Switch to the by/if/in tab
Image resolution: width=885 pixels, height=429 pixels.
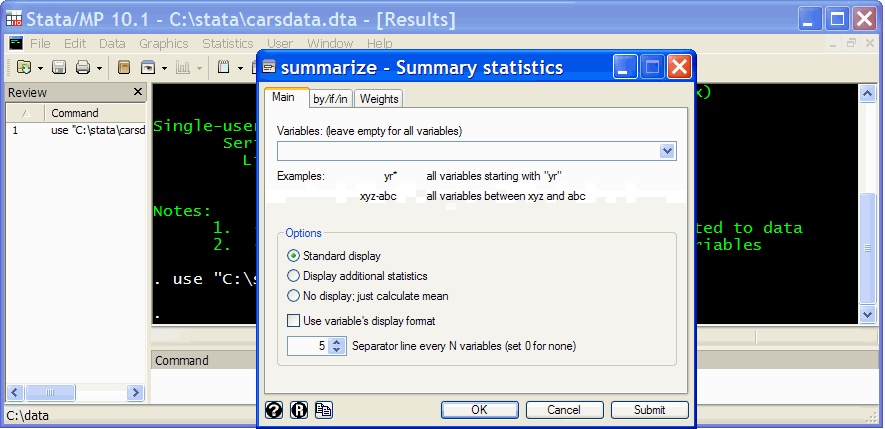[329, 98]
